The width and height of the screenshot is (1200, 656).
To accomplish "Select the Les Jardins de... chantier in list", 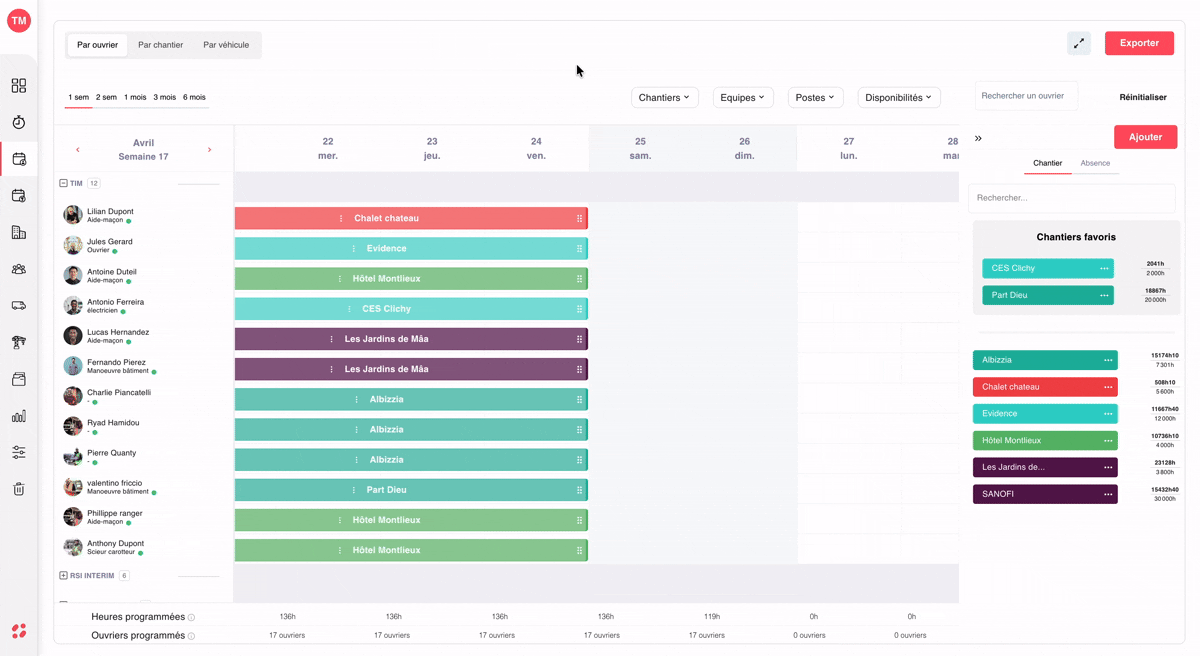I will point(1045,467).
